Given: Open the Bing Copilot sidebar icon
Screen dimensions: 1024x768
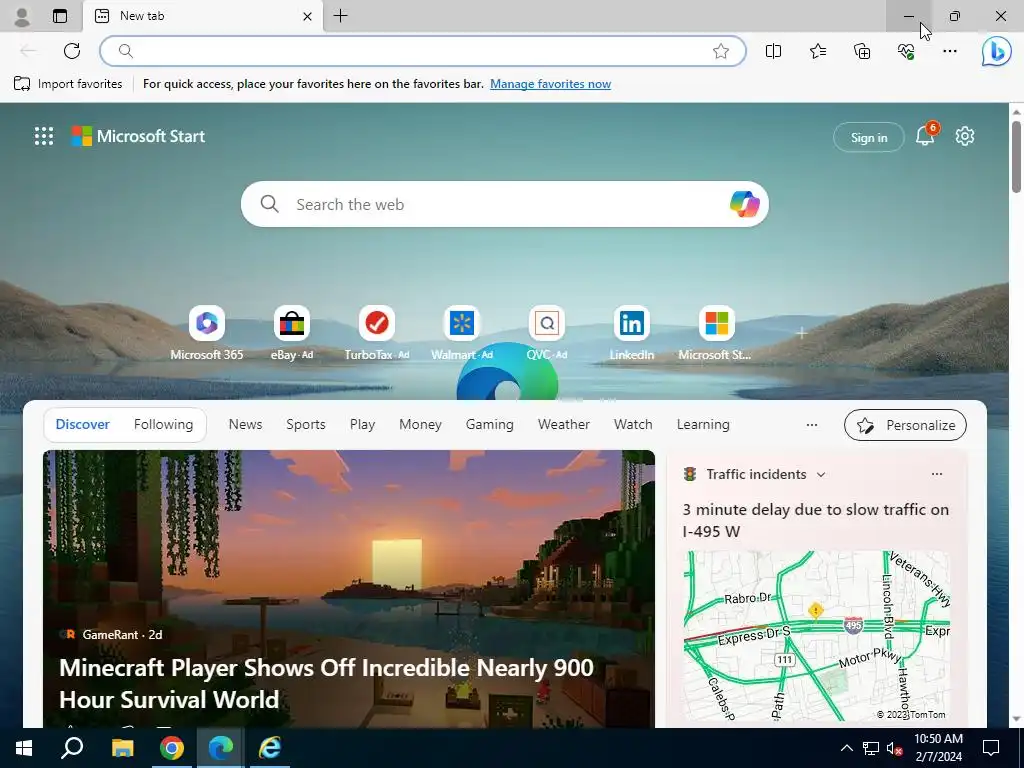Looking at the screenshot, I should [x=996, y=52].
